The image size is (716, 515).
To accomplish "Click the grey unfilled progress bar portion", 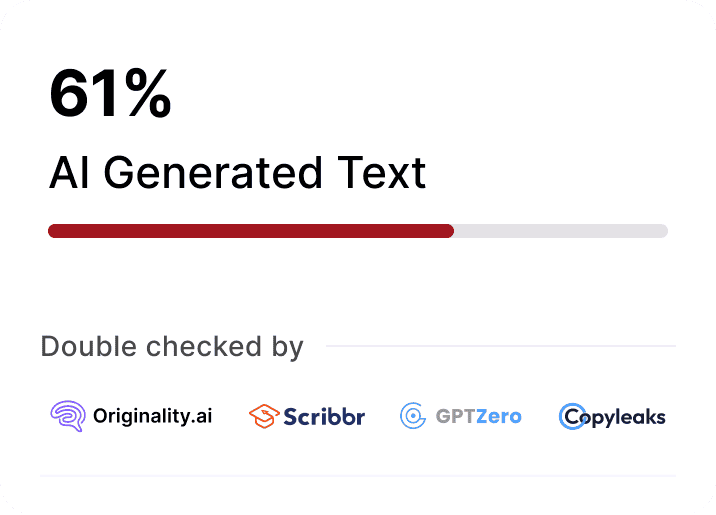I will [560, 231].
